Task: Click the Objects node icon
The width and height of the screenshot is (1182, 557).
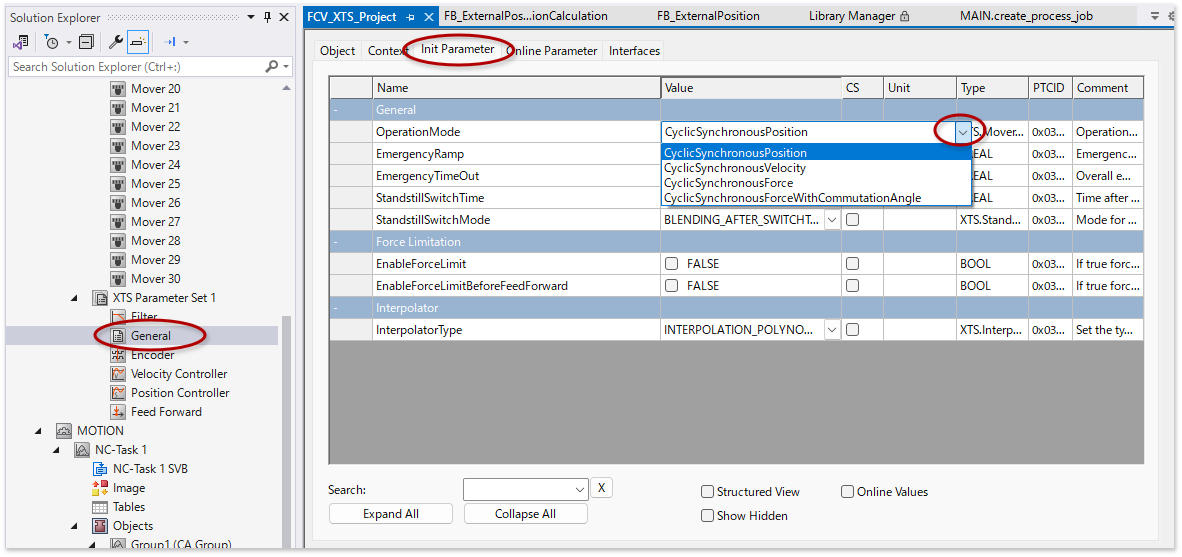Action: pyautogui.click(x=100, y=526)
